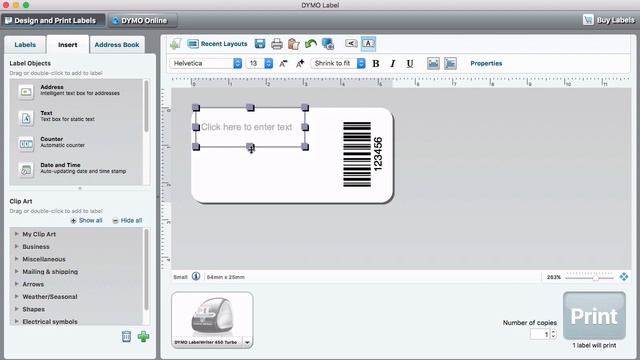This screenshot has height=360, width=640.
Task: Open DYMO Online tab
Action: click(142, 20)
